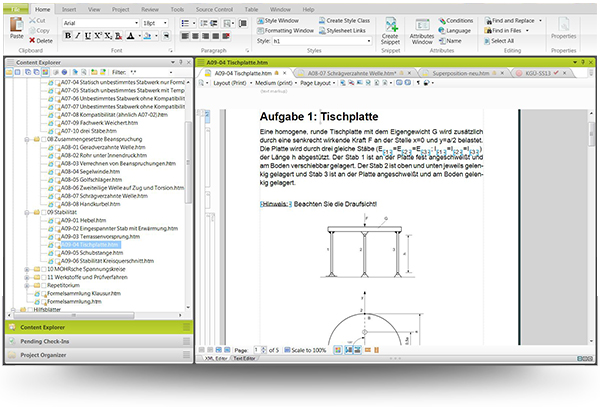Screen dimensions: 600x407
Task: Toggle Bold formatting
Action: (x=68, y=36)
